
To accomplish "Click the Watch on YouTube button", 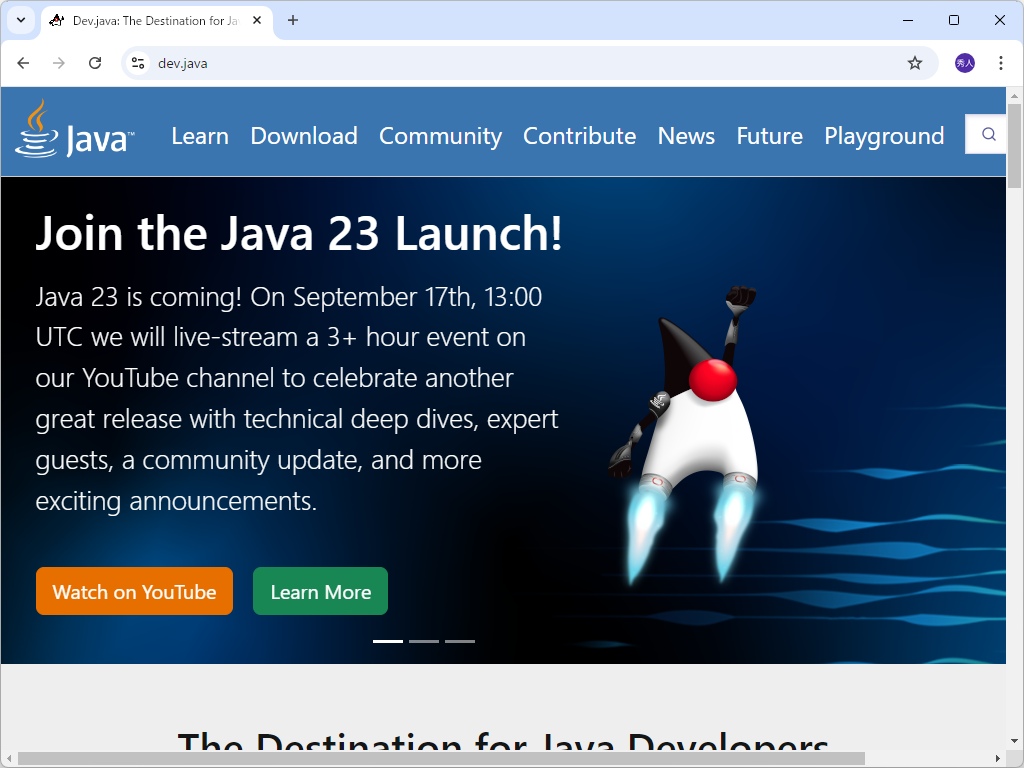I will (134, 591).
